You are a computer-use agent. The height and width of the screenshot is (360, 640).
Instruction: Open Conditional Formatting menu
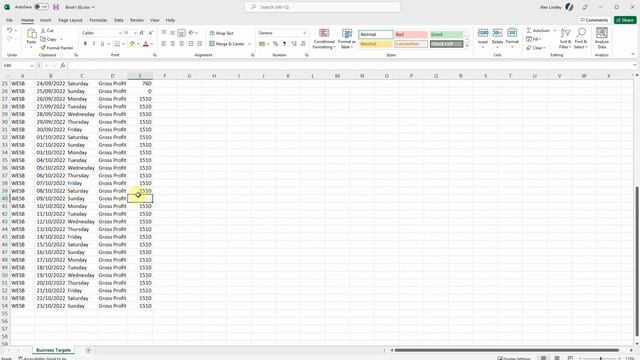[x=324, y=39]
